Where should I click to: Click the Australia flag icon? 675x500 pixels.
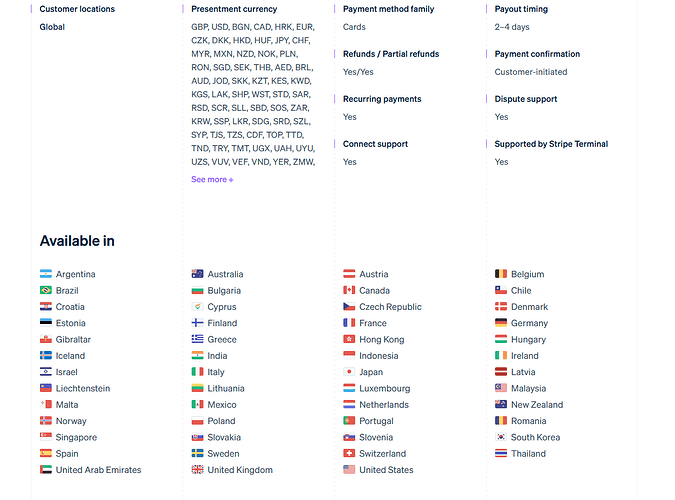click(198, 274)
